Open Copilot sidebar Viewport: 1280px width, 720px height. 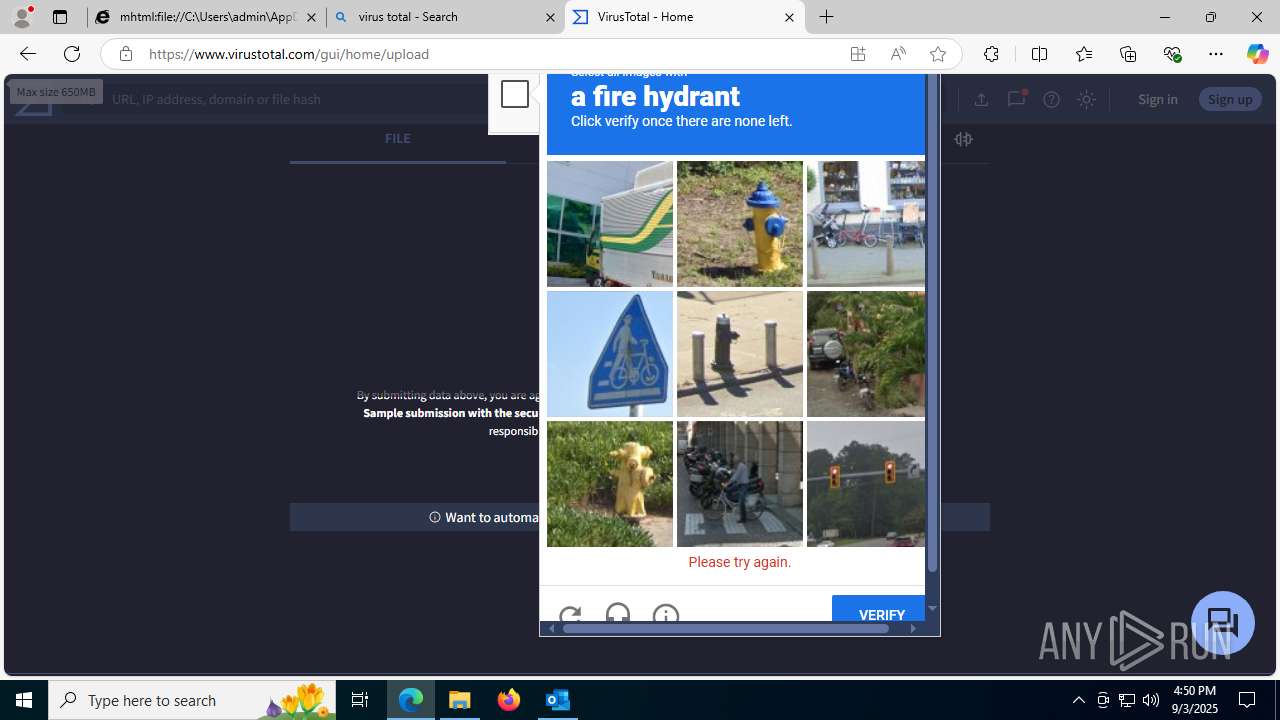point(1258,54)
